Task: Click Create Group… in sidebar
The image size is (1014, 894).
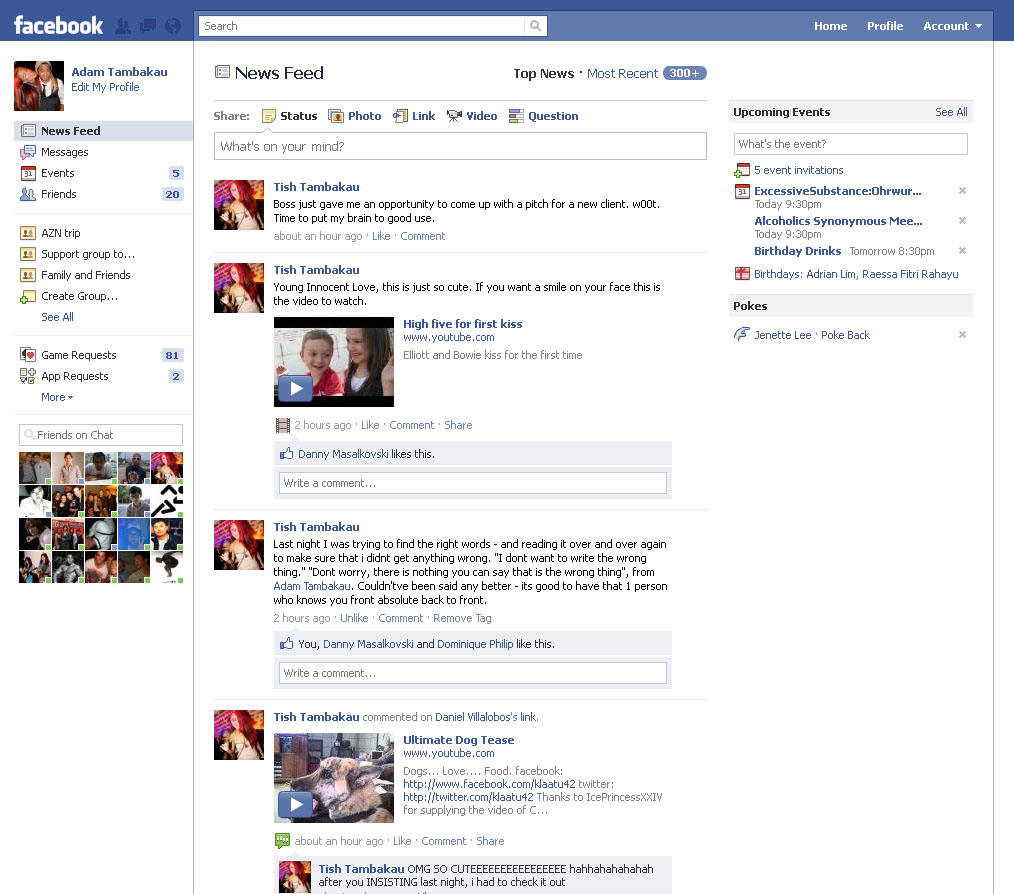Action: point(79,296)
